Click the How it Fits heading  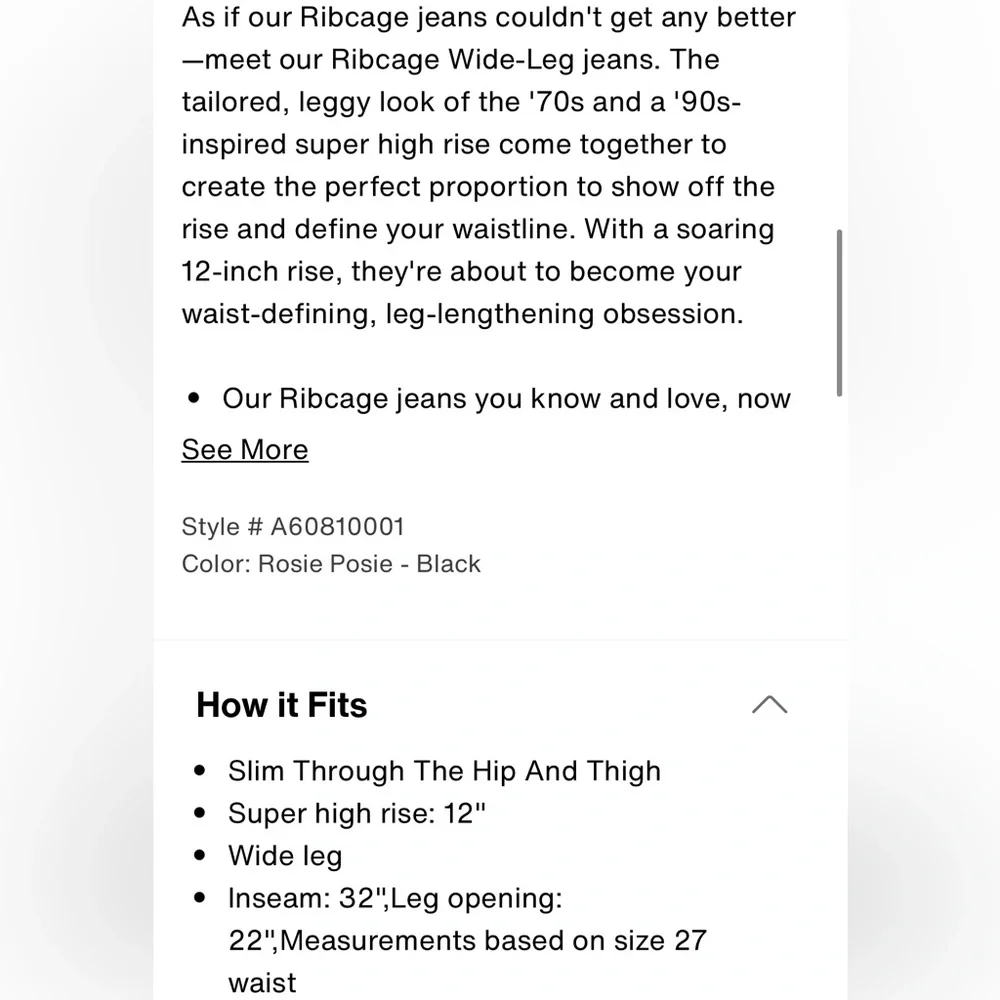pos(282,705)
